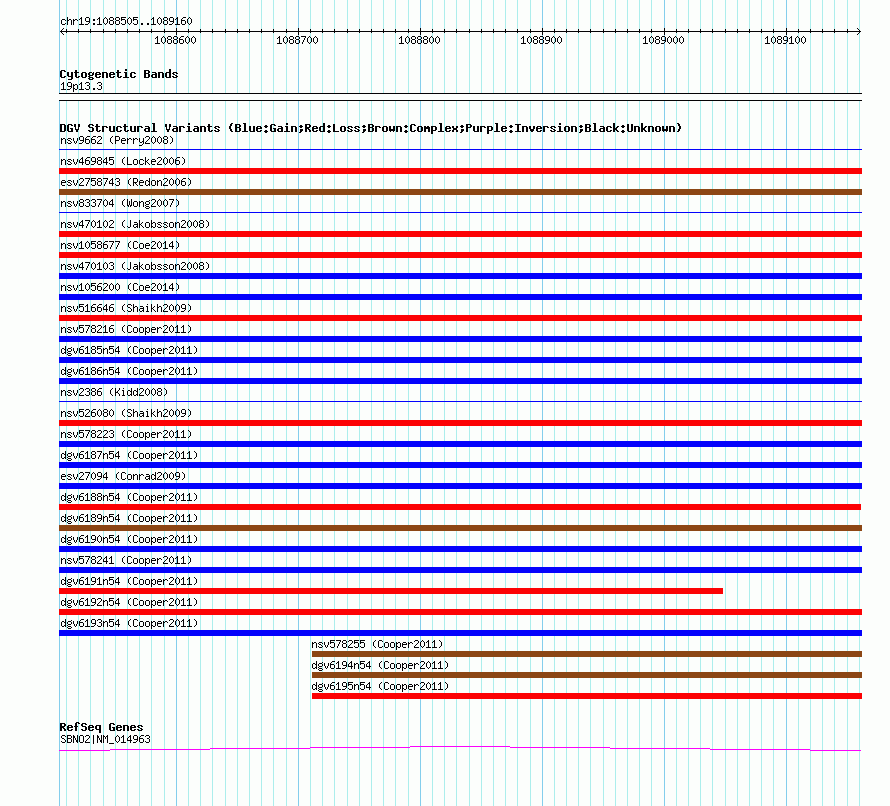Select the RefSeq Genes track title
The height and width of the screenshot is (806, 890).
[x=101, y=727]
